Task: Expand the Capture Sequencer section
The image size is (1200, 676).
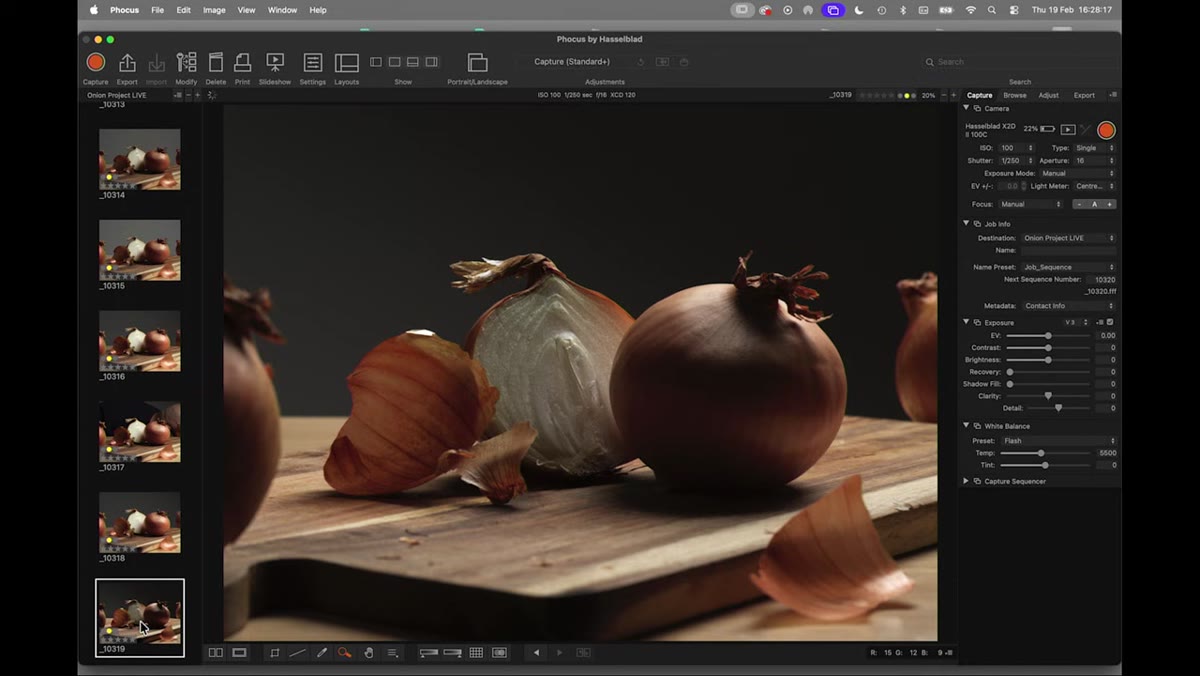Action: (966, 481)
